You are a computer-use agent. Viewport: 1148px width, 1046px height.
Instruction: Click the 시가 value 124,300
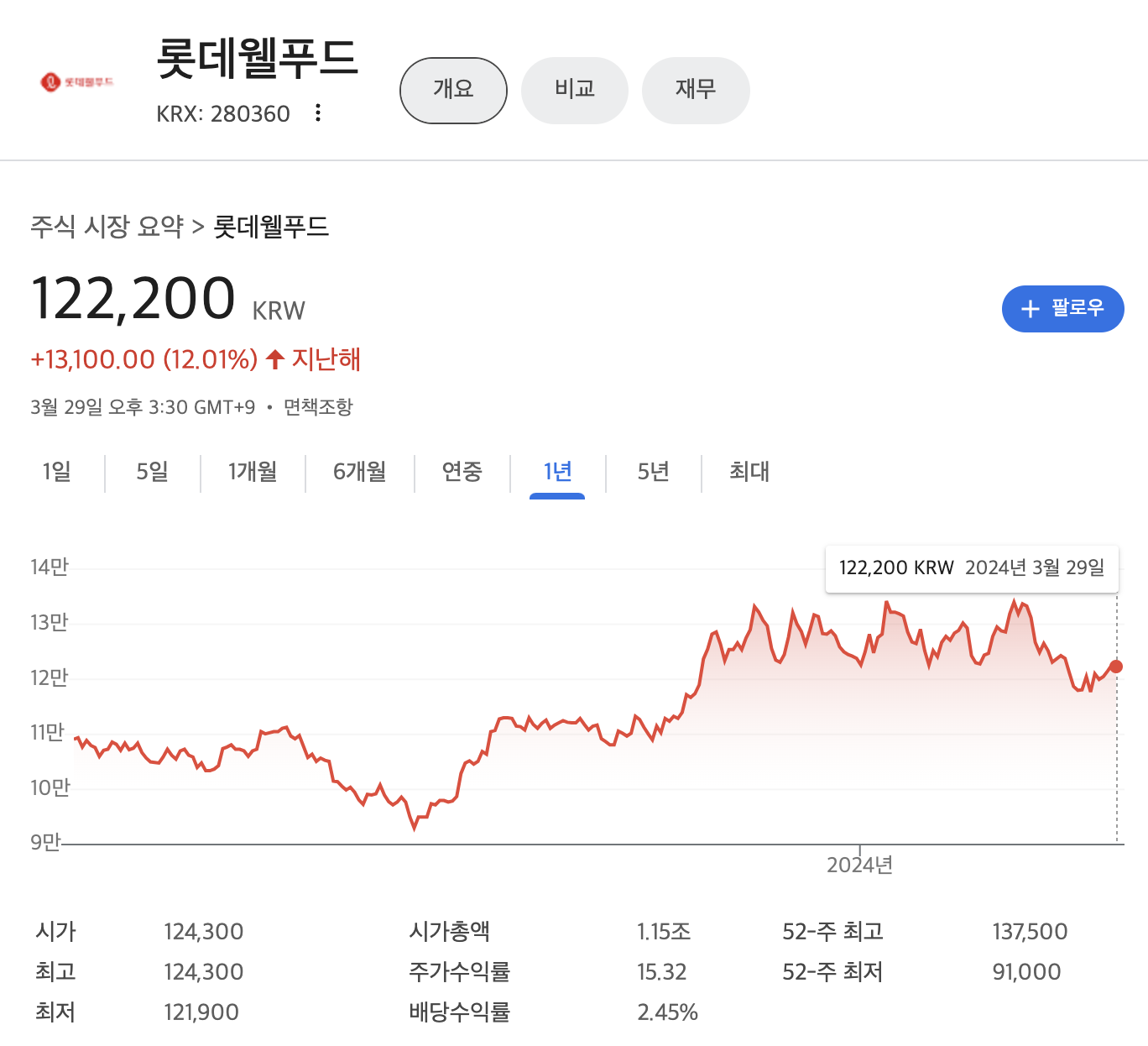click(x=204, y=931)
